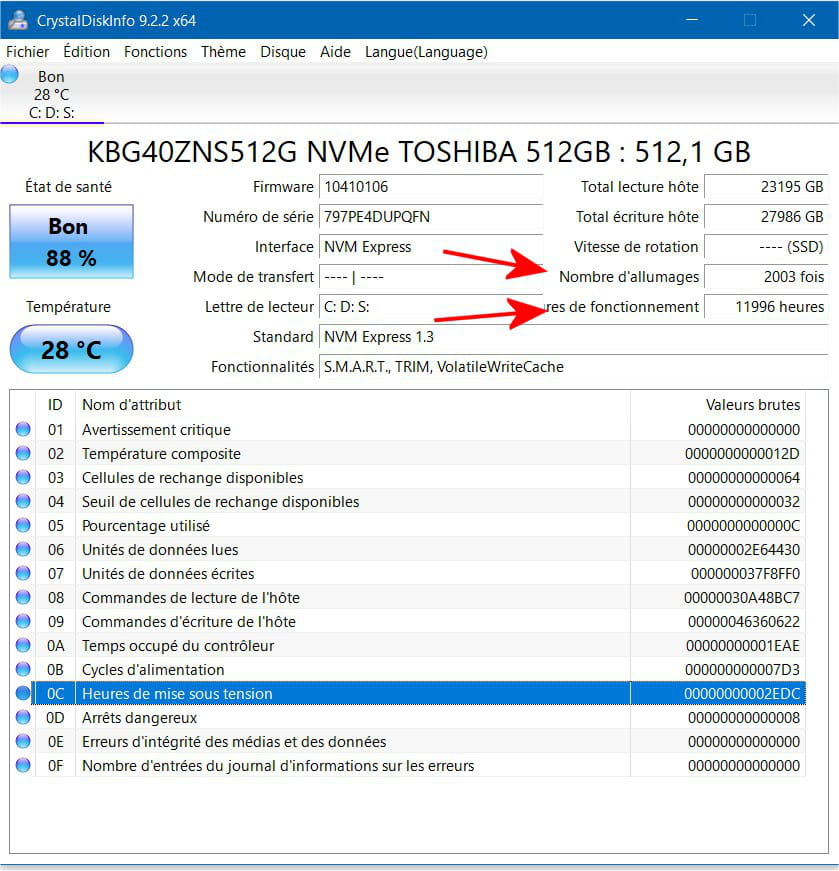This screenshot has height=871, width=839.
Task: Click the Nombre d'allumages value 2003 fois
Action: point(766,277)
